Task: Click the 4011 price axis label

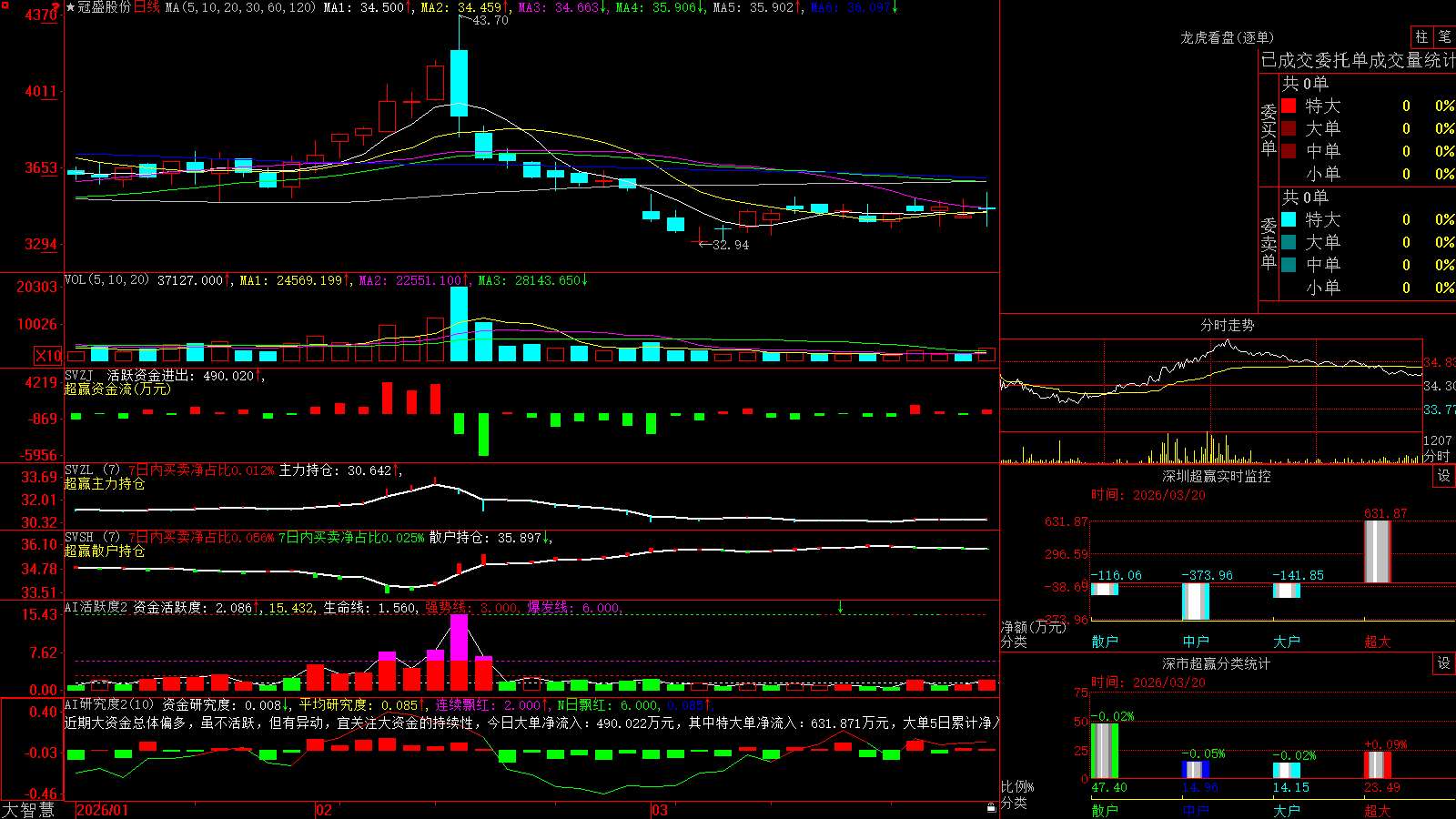Action: click(41, 91)
